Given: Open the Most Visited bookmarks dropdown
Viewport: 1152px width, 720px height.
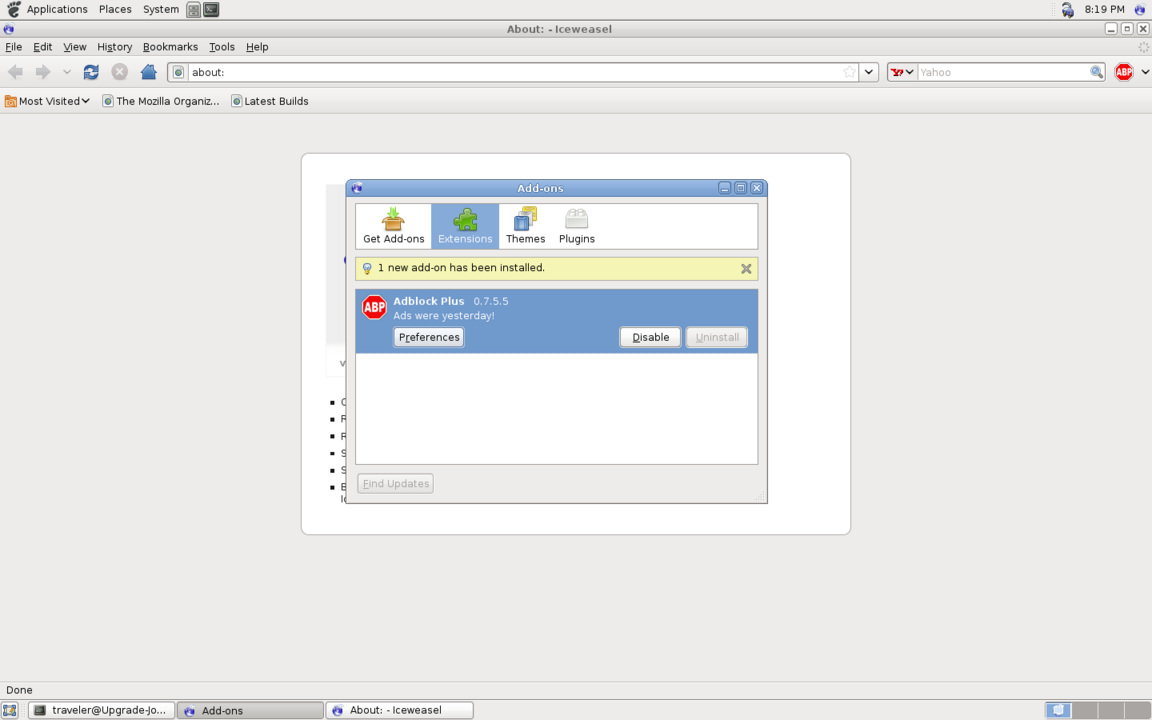Looking at the screenshot, I should point(48,101).
